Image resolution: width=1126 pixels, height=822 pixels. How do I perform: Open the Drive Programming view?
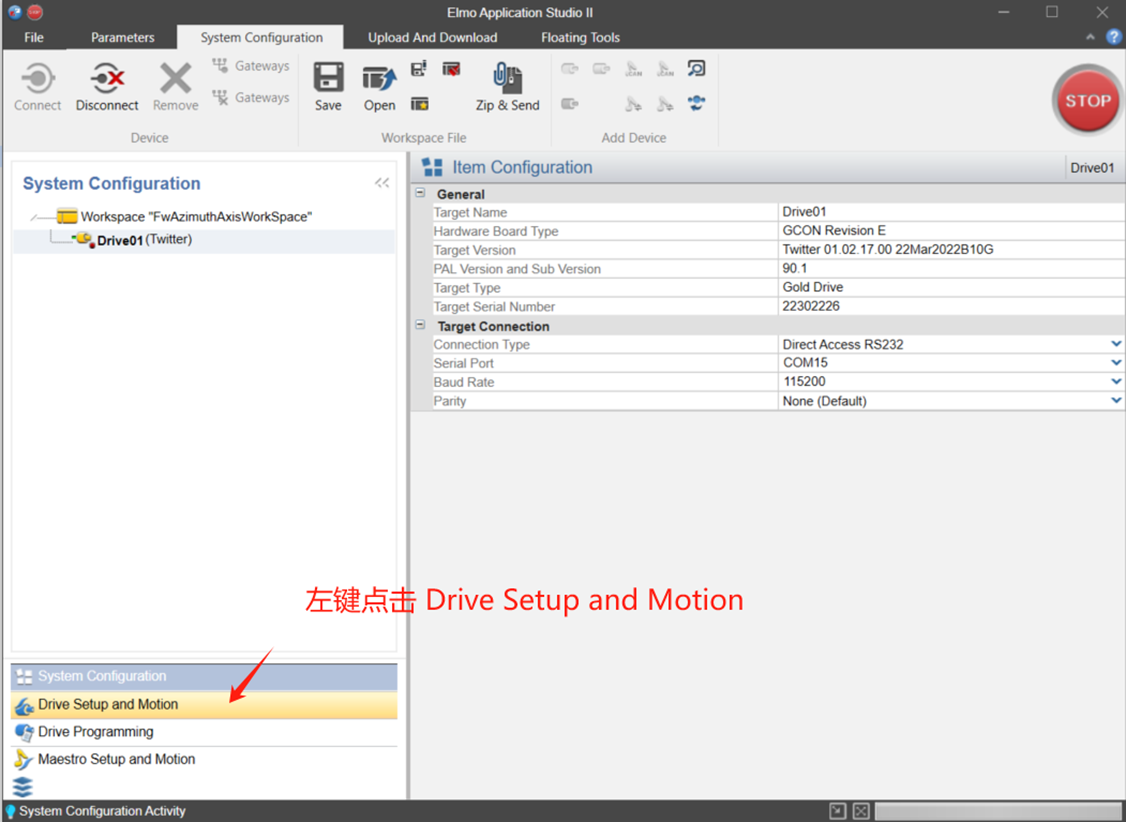coord(204,732)
